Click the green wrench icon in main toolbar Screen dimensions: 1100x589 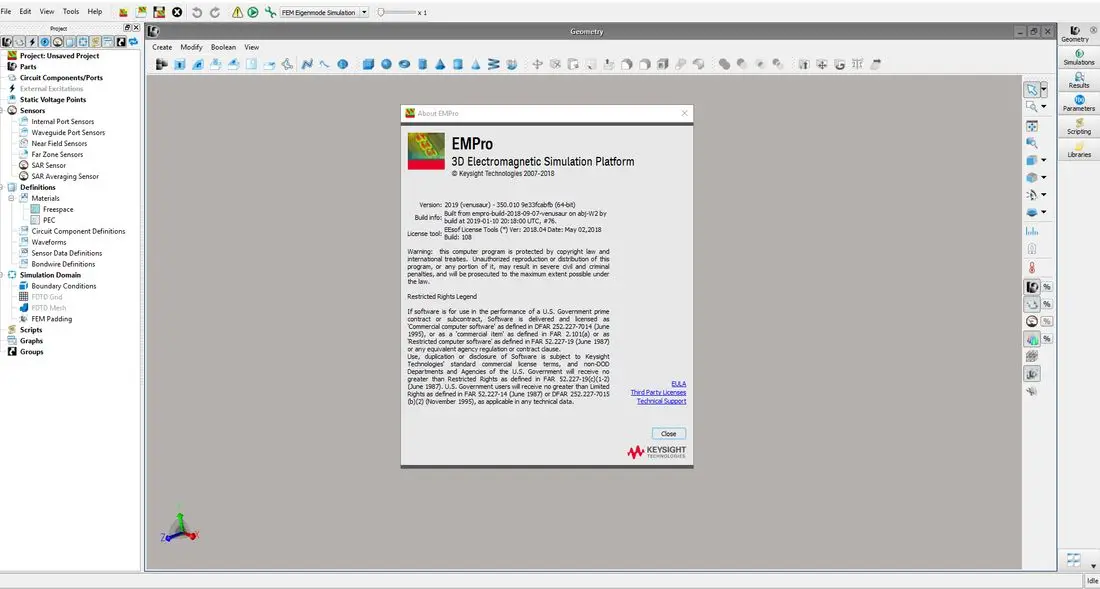click(270, 12)
